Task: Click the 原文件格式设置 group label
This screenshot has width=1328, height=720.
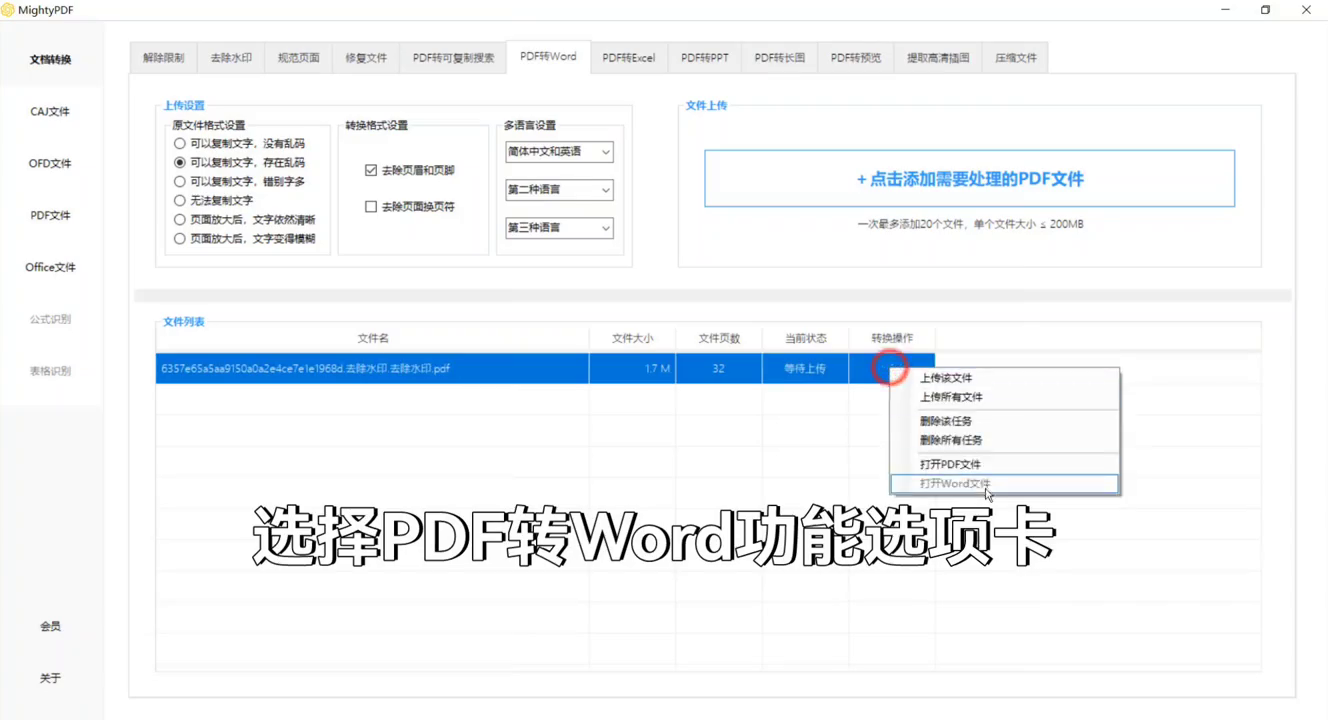Action: pos(208,126)
